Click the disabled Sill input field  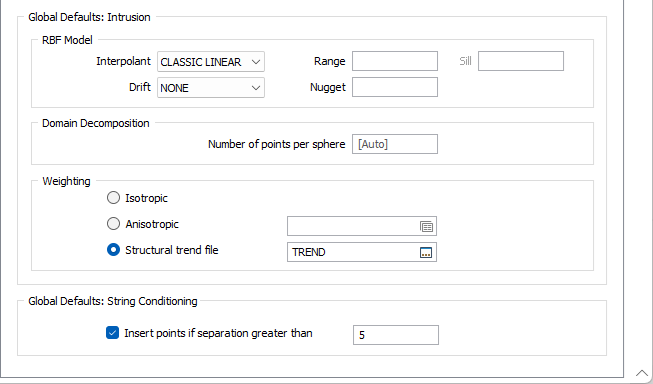coord(521,61)
